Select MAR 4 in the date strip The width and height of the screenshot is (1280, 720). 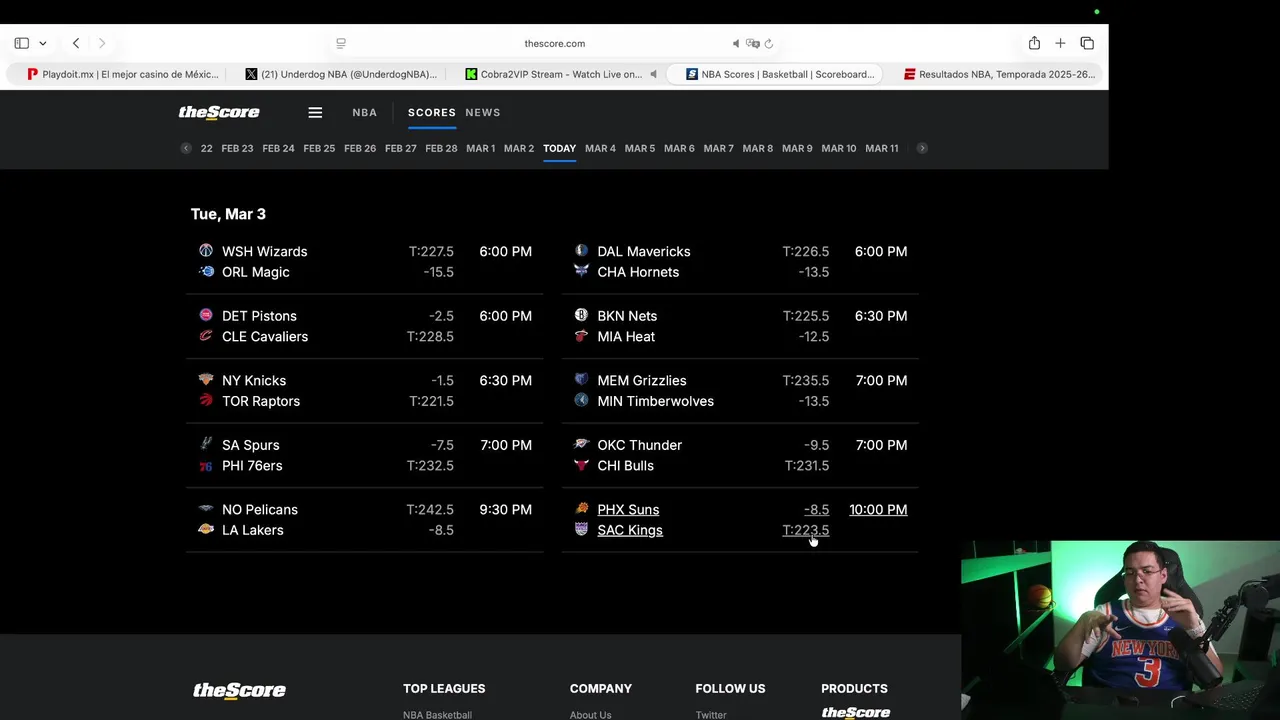pyautogui.click(x=600, y=148)
